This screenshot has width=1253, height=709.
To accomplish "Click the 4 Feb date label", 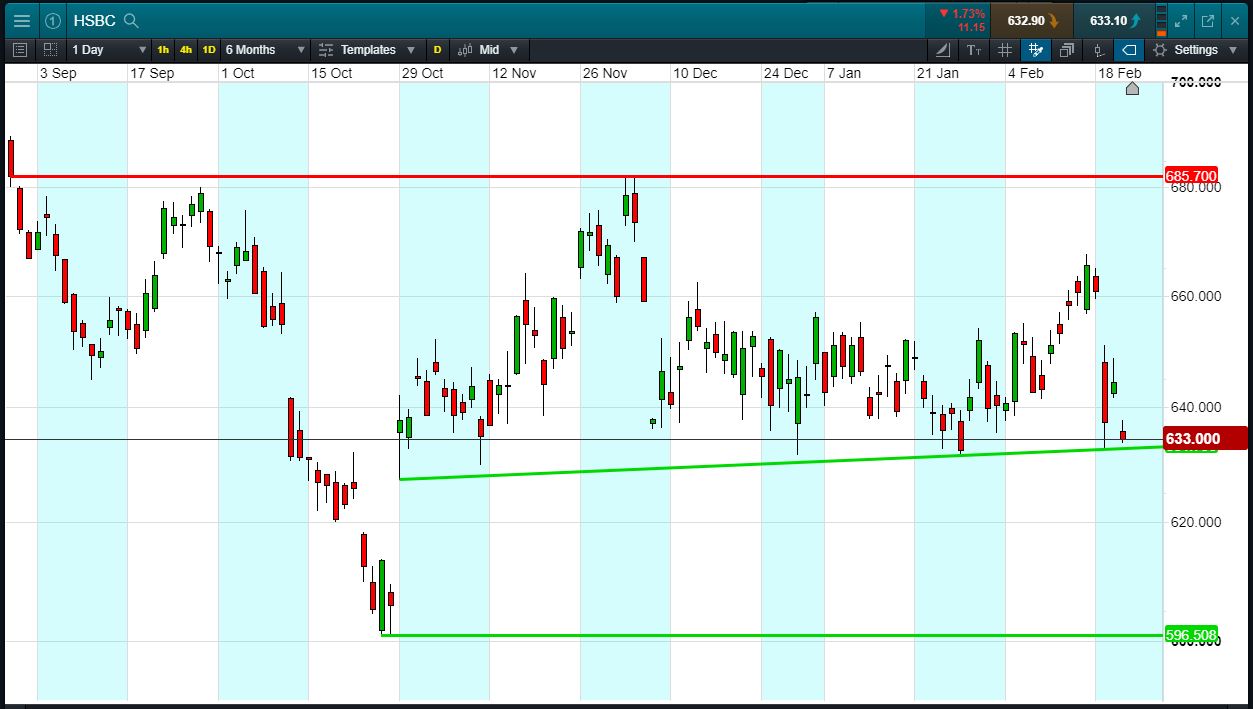I will (1025, 73).
